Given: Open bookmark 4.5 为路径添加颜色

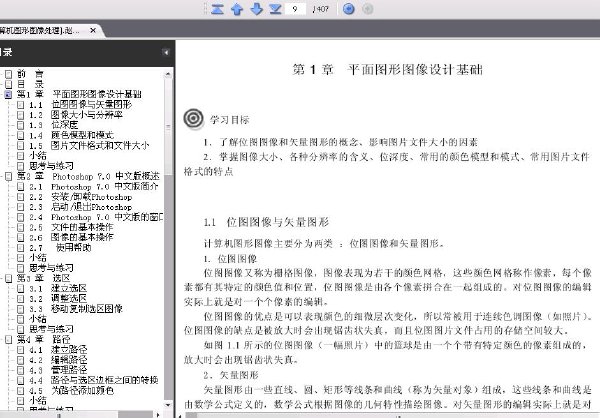Looking at the screenshot, I should (71, 390).
